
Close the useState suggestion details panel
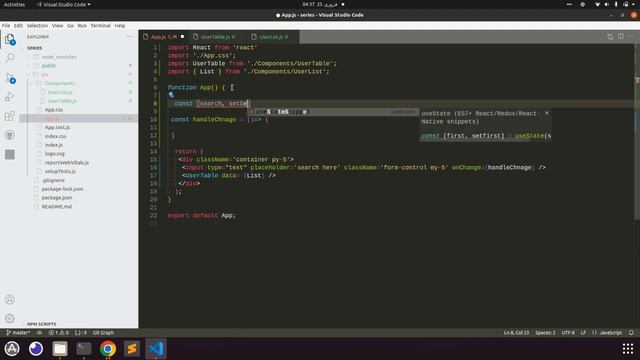tap(547, 113)
